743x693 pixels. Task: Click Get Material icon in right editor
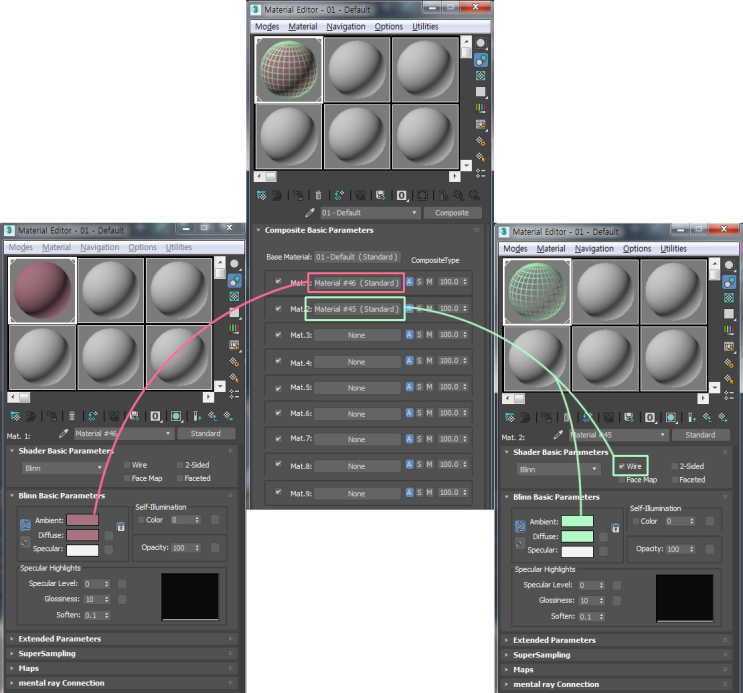510,418
